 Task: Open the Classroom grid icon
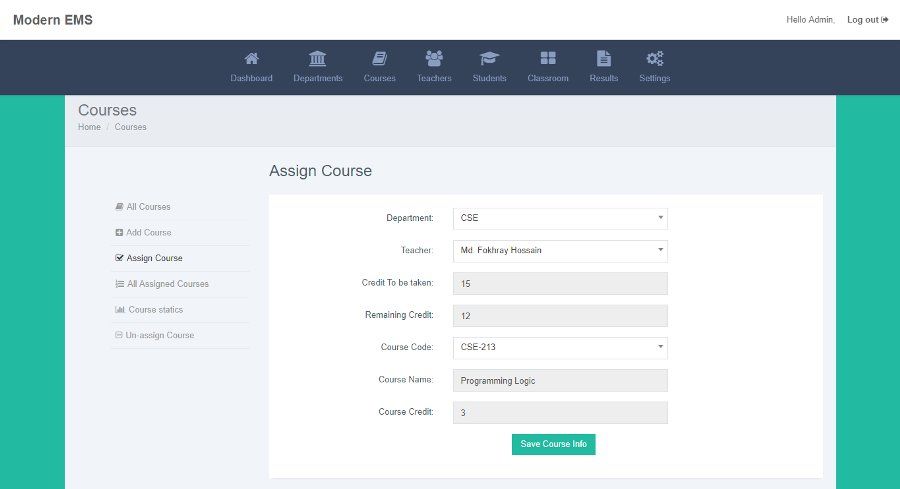point(548,58)
